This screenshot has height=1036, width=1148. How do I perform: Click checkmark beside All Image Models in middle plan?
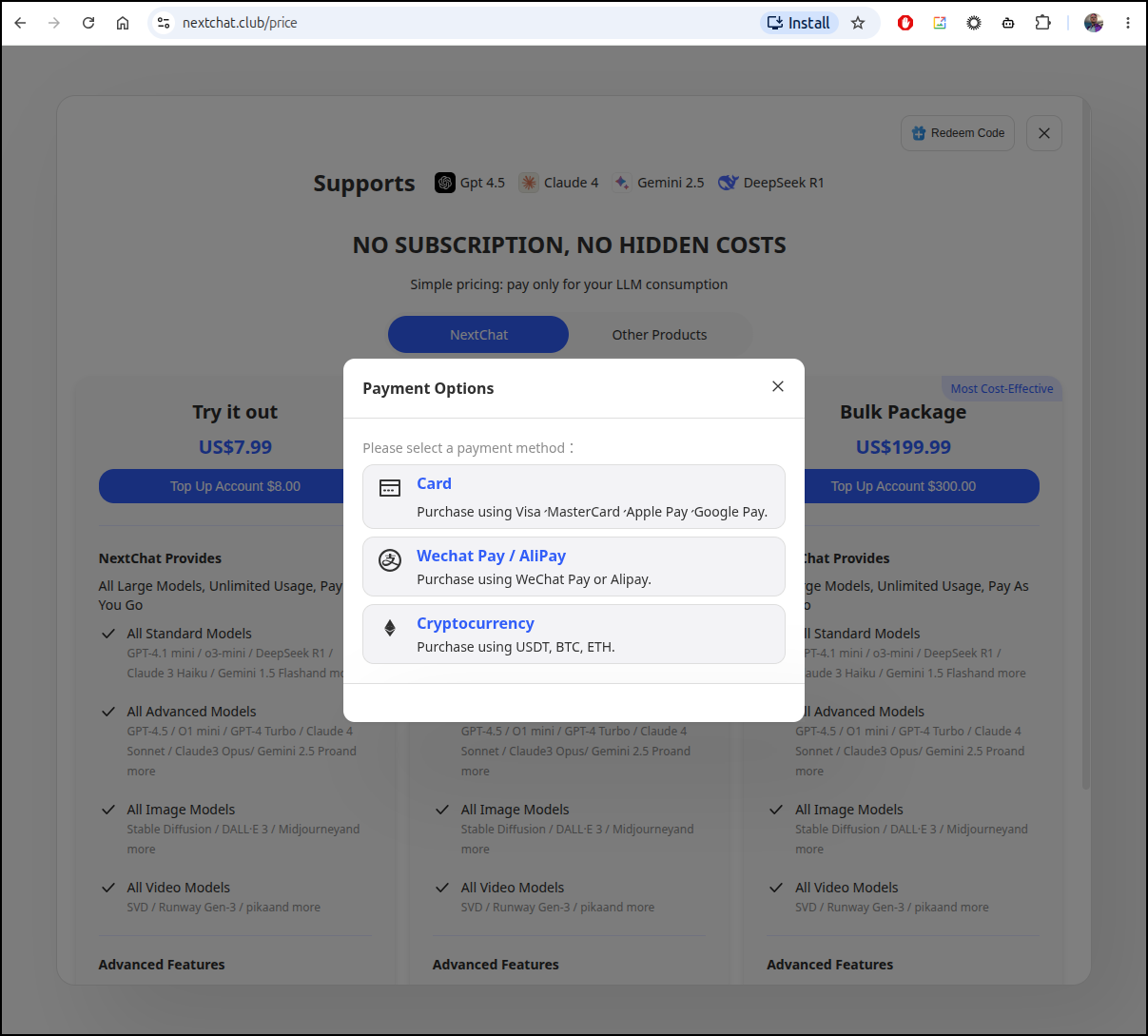click(x=442, y=810)
